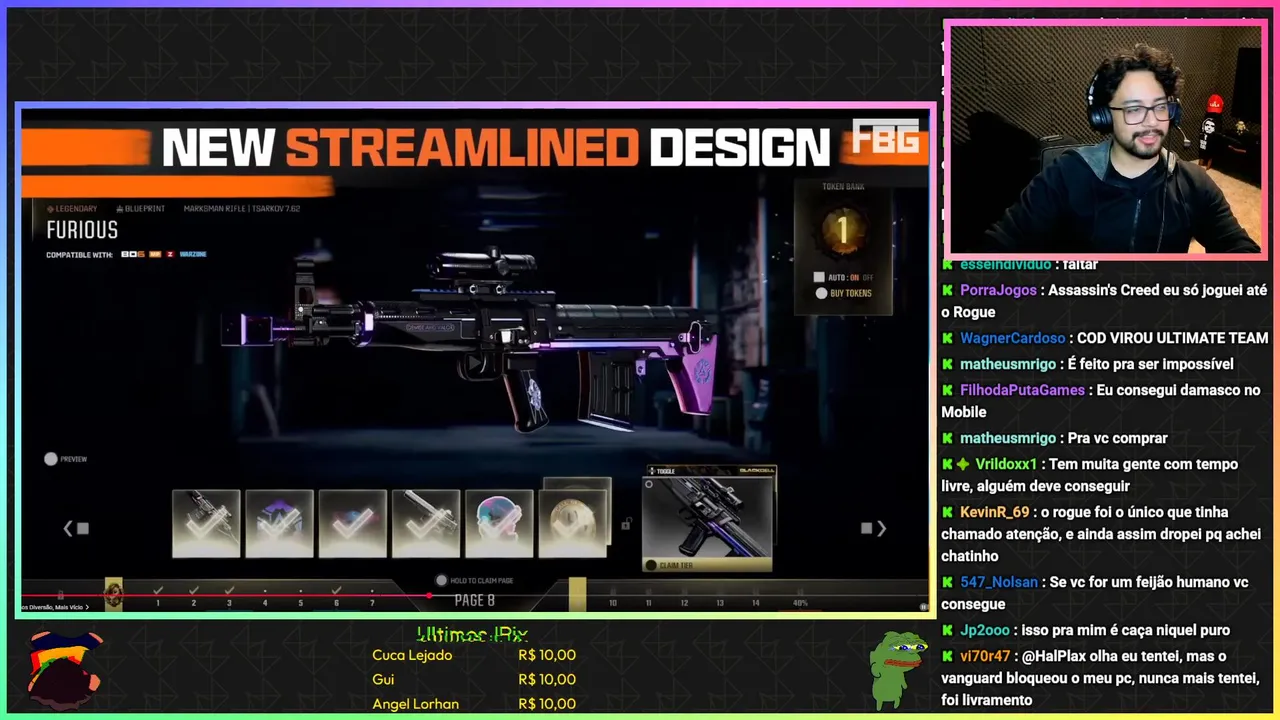Select the claimed operator head reward tile
Viewport: 1280px width, 720px height.
499,523
